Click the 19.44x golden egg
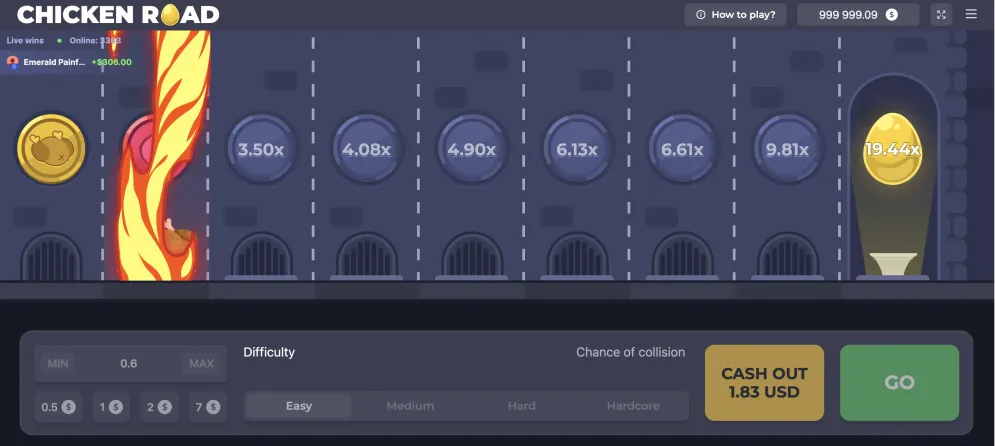Viewport: 995px width, 446px height. (x=892, y=149)
